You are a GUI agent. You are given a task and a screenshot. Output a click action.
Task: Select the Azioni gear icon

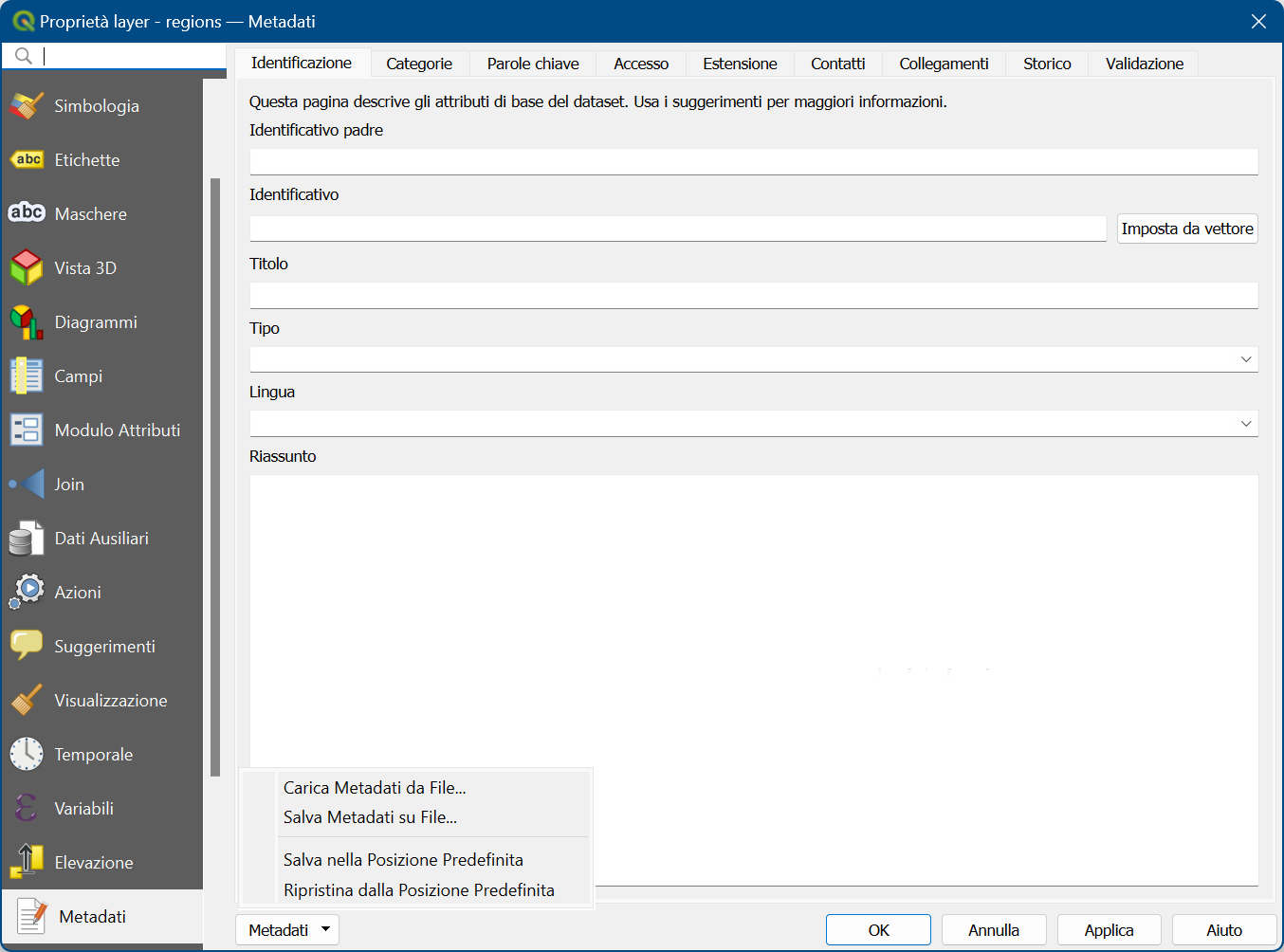pos(27,592)
